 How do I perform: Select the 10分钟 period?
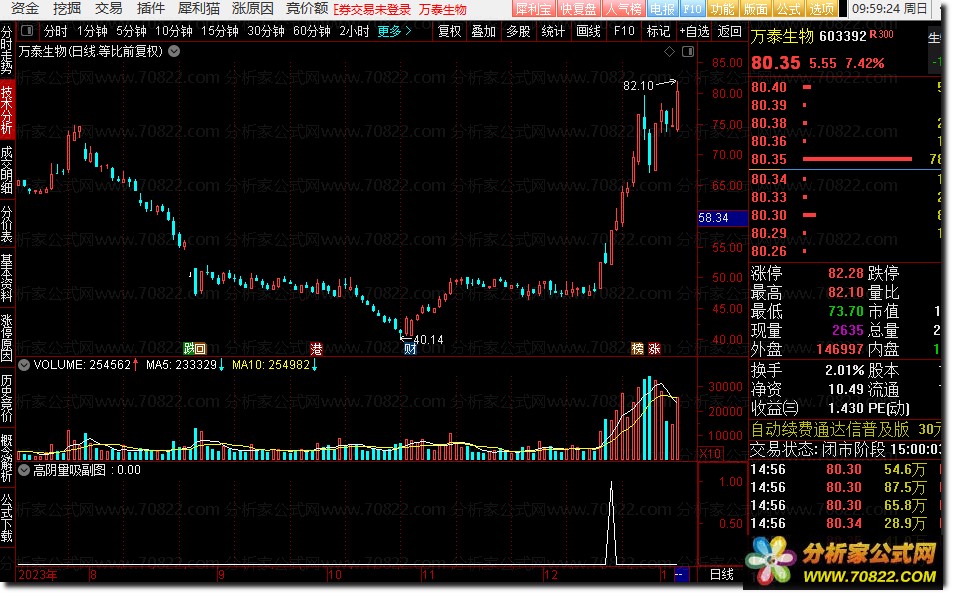point(174,31)
